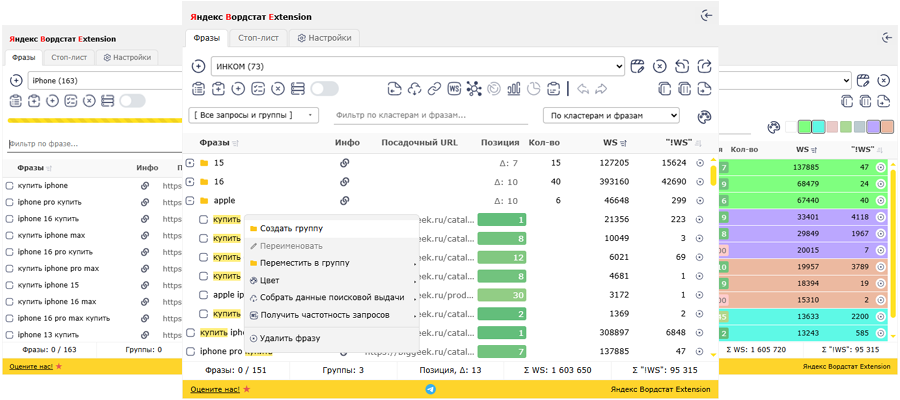The width and height of the screenshot is (900, 400).
Task: Click the file export icon at center toolbar right end
Action: 704,89
